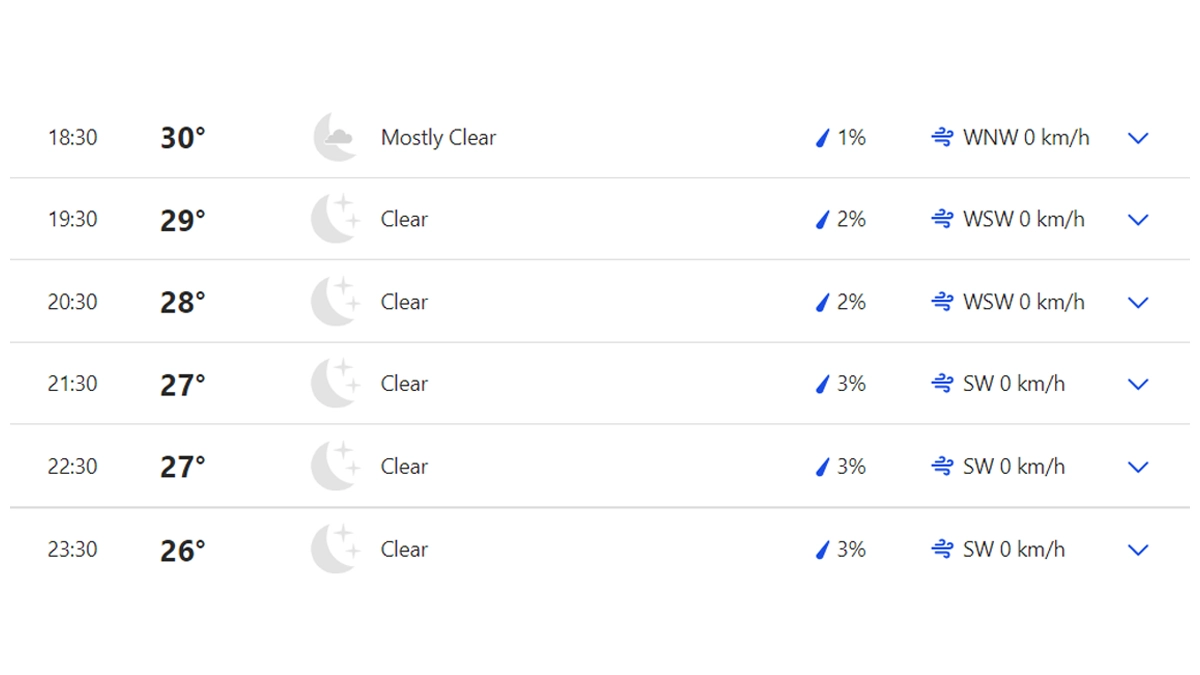
Task: Expand the 18:30 forecast details chevron
Action: [x=1138, y=138]
